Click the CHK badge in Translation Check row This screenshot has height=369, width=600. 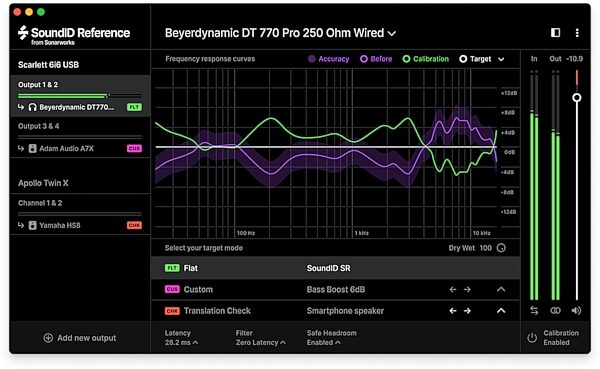point(172,311)
